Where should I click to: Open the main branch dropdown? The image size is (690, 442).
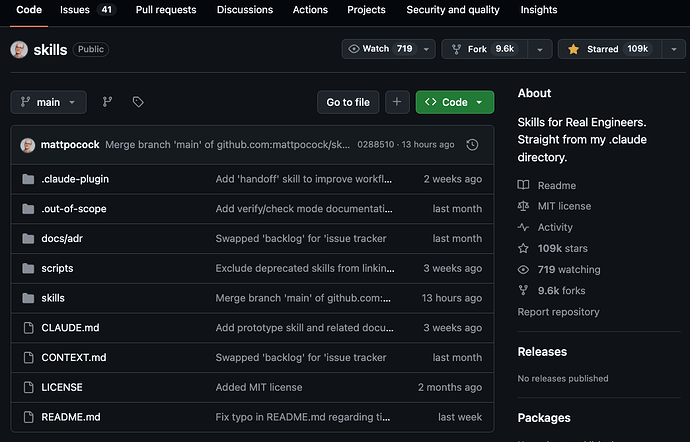[48, 102]
